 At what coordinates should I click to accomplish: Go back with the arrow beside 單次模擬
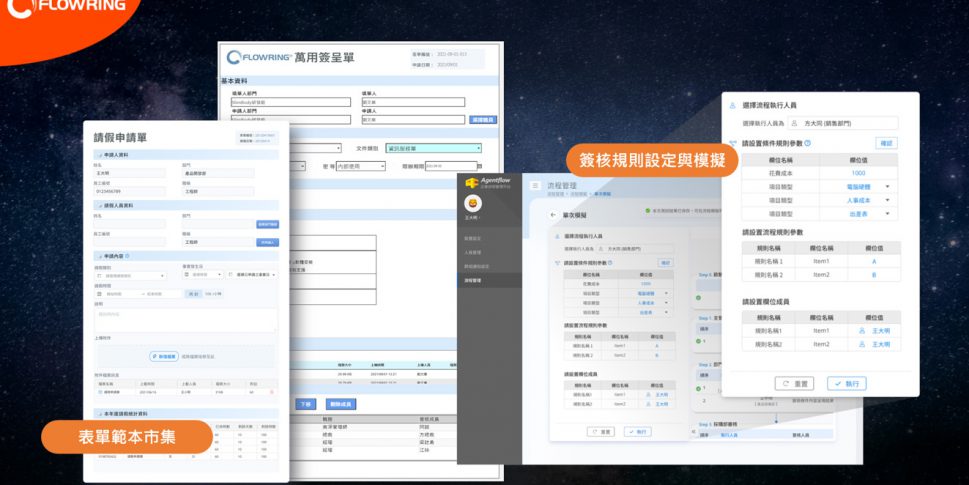[552, 215]
